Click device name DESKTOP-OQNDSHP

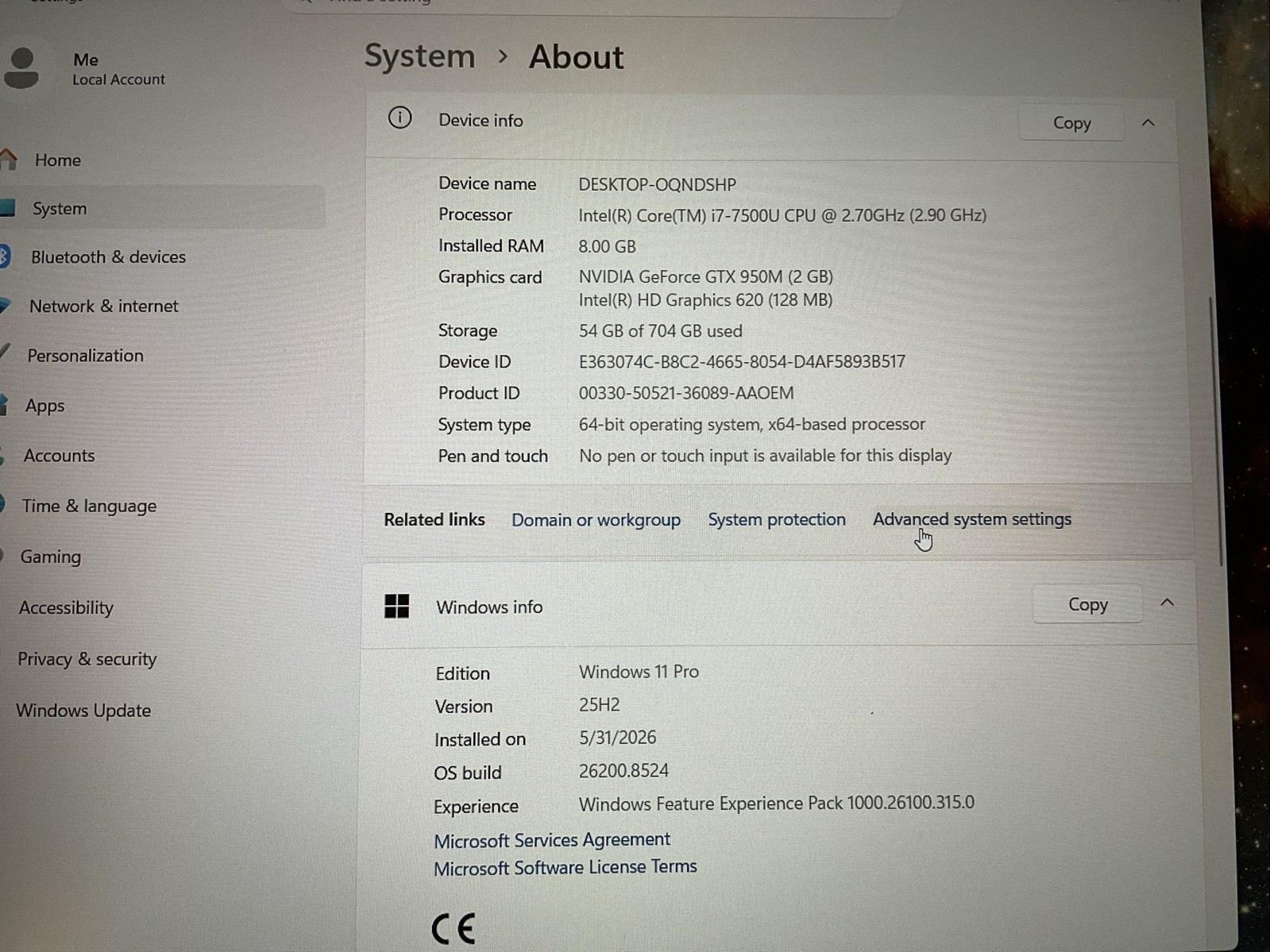point(657,184)
